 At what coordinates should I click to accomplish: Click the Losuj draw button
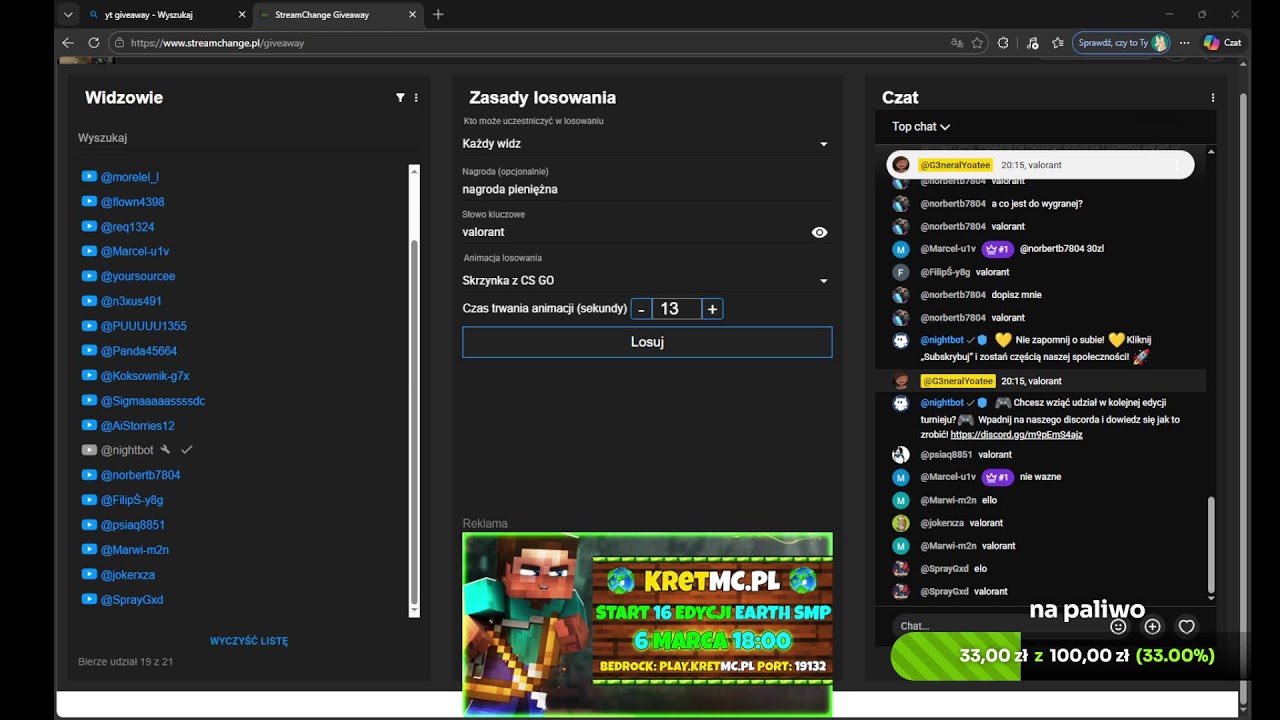(x=647, y=342)
